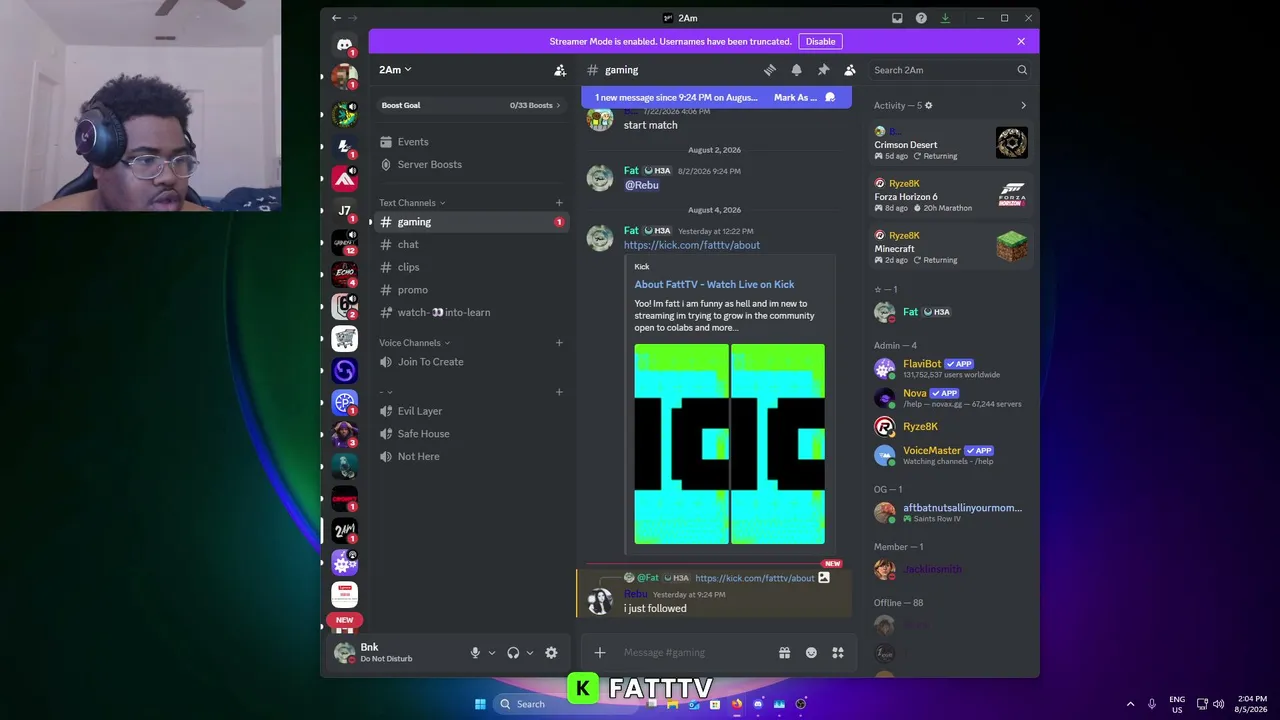Open headphone output options chevron
1280x720 pixels.
pos(529,653)
